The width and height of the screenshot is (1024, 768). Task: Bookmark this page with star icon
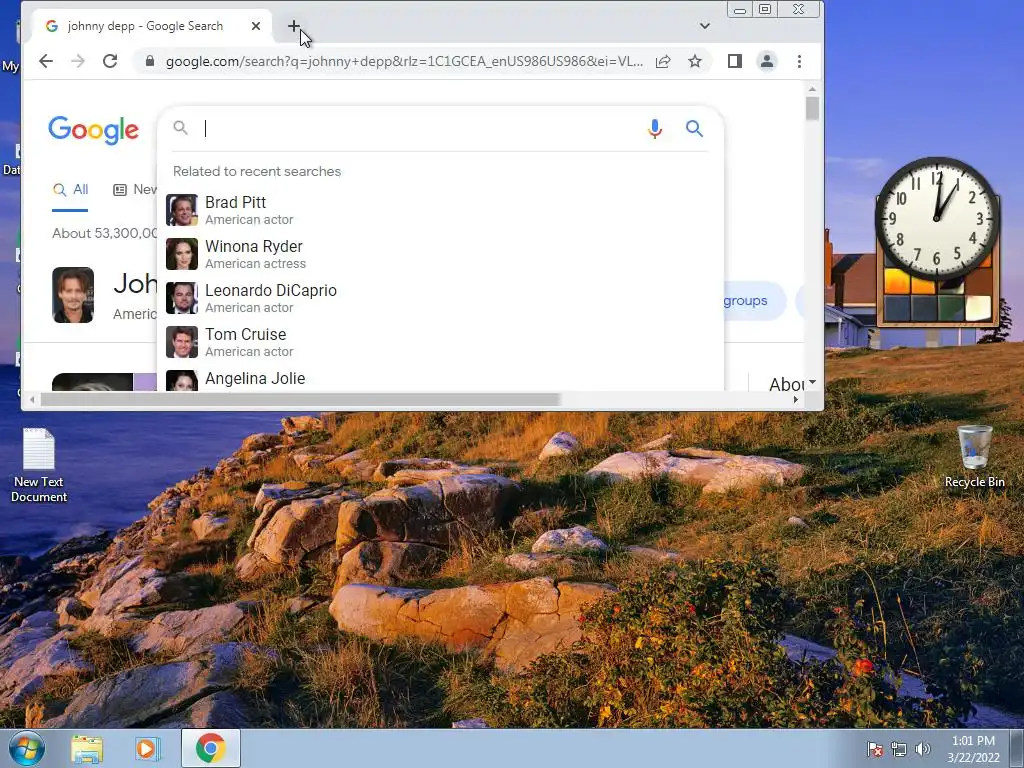tap(695, 61)
